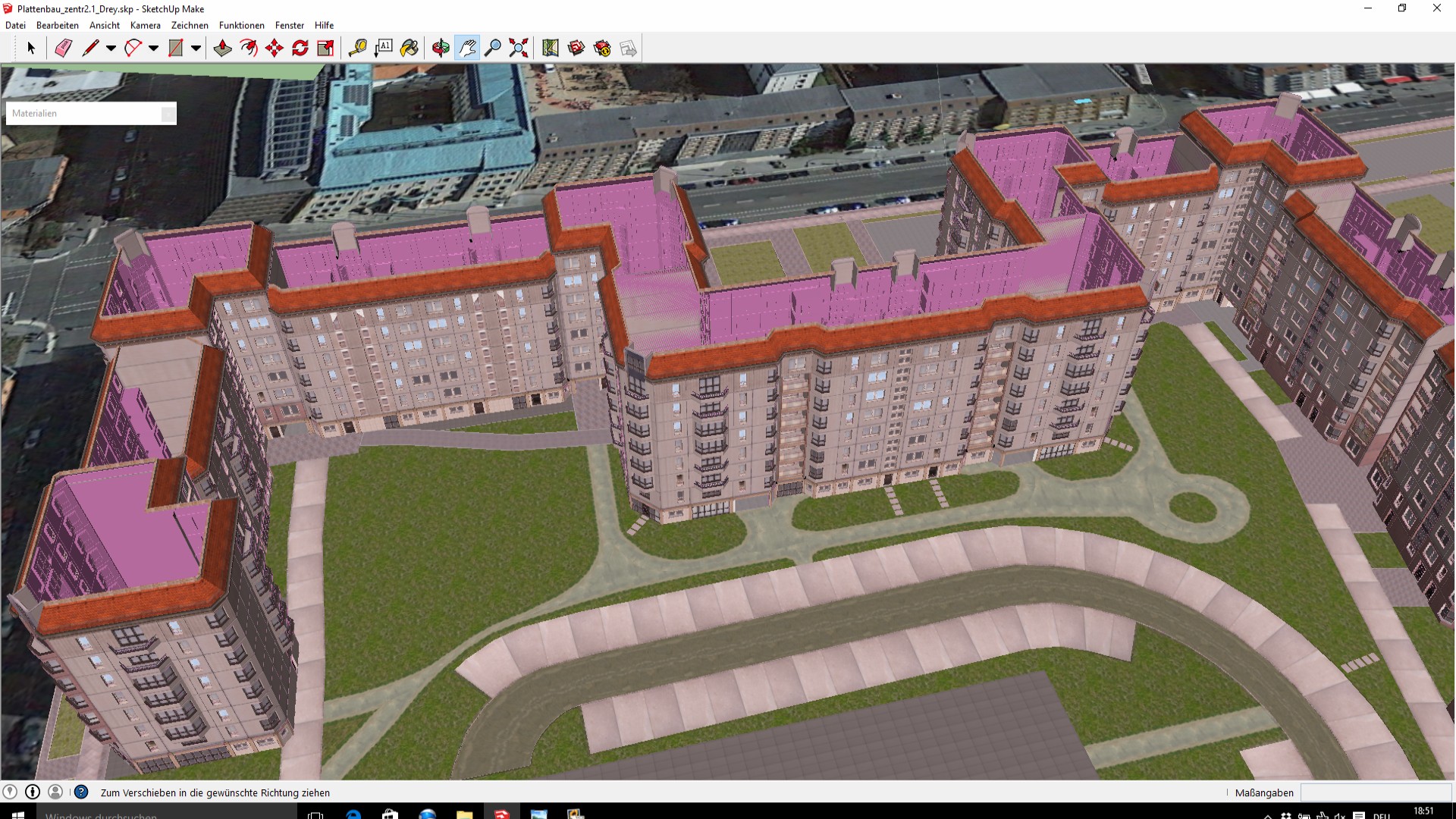Toggle the Pan hand tool
Screen dimensions: 1456x819
[x=467, y=49]
